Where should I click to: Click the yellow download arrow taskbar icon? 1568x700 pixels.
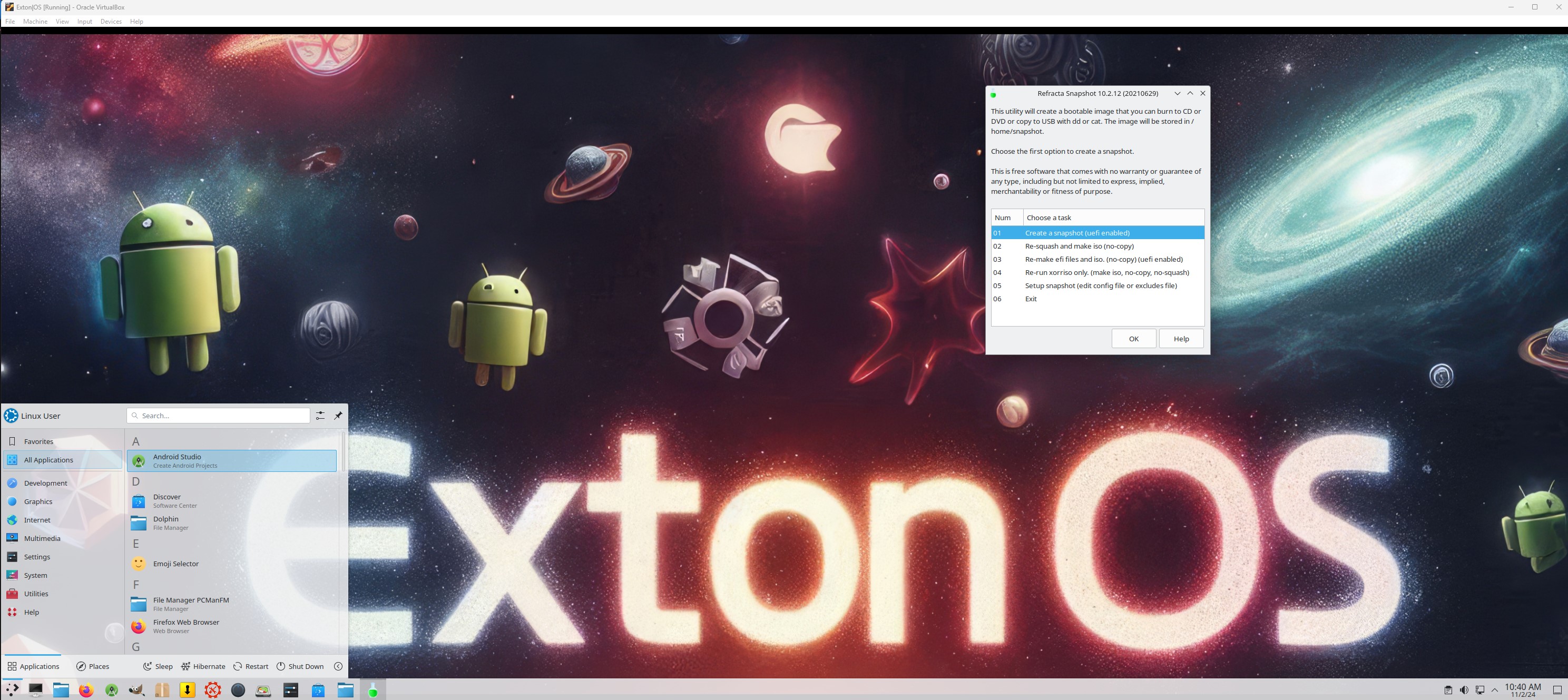tap(188, 689)
